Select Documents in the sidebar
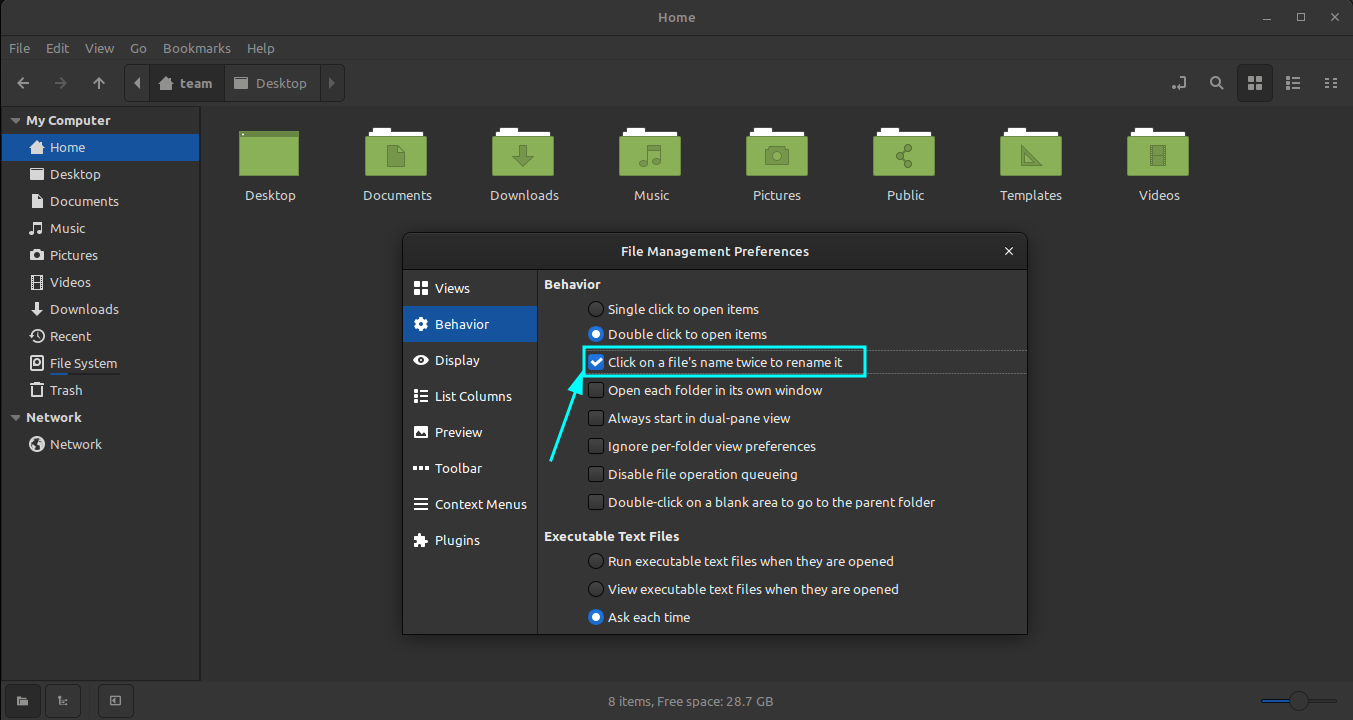This screenshot has height=720, width=1353. (x=100, y=201)
